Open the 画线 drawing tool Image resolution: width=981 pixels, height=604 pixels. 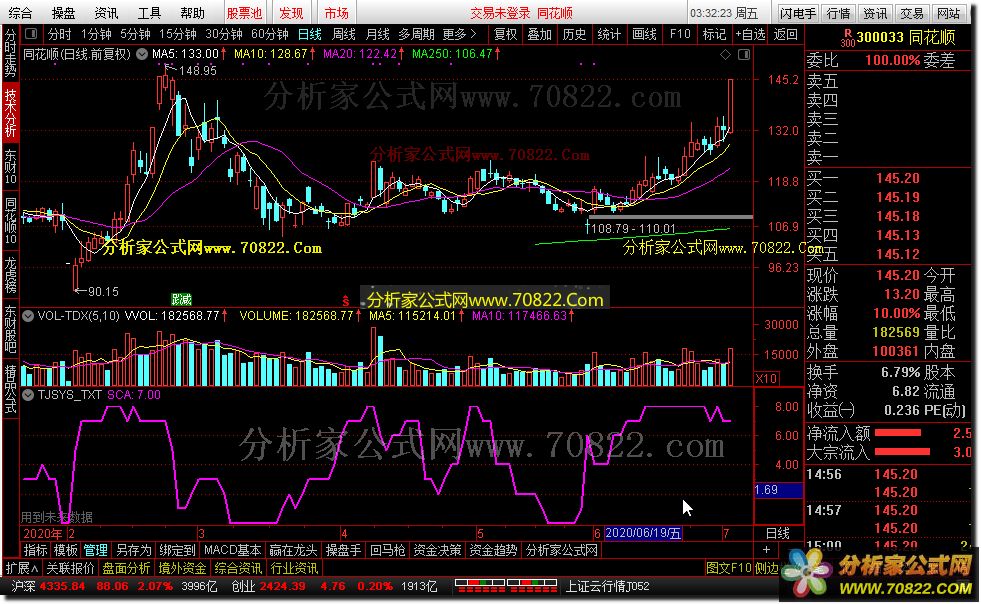click(x=644, y=34)
